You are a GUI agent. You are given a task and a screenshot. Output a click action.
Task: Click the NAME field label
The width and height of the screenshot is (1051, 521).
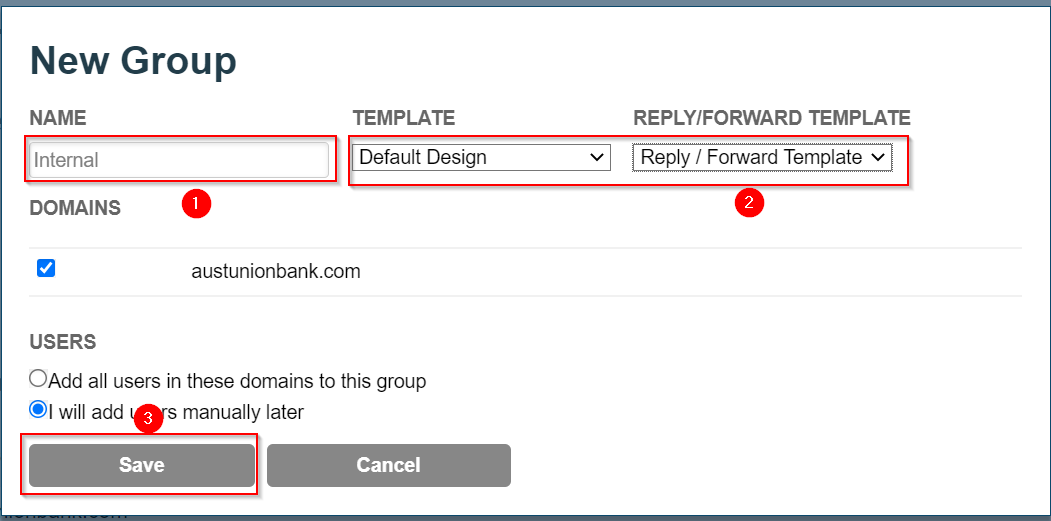58,118
